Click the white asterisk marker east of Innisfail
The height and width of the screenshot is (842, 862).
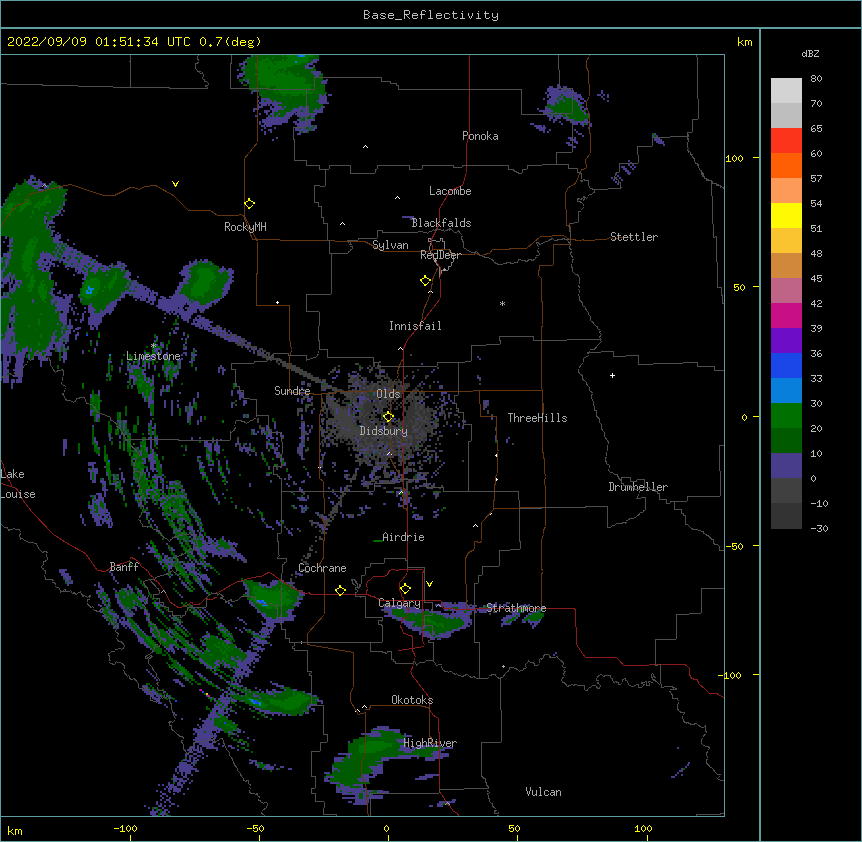502,303
